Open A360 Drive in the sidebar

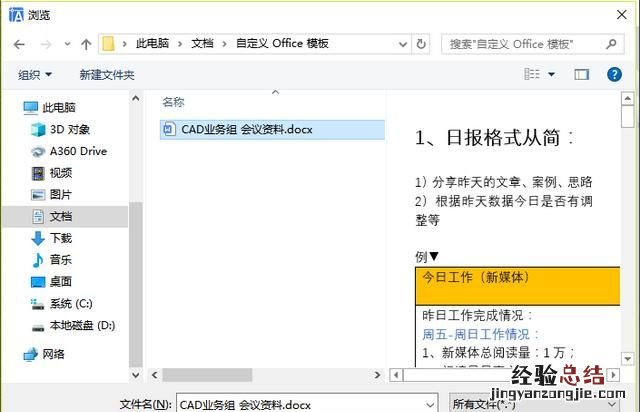pyautogui.click(x=69, y=151)
